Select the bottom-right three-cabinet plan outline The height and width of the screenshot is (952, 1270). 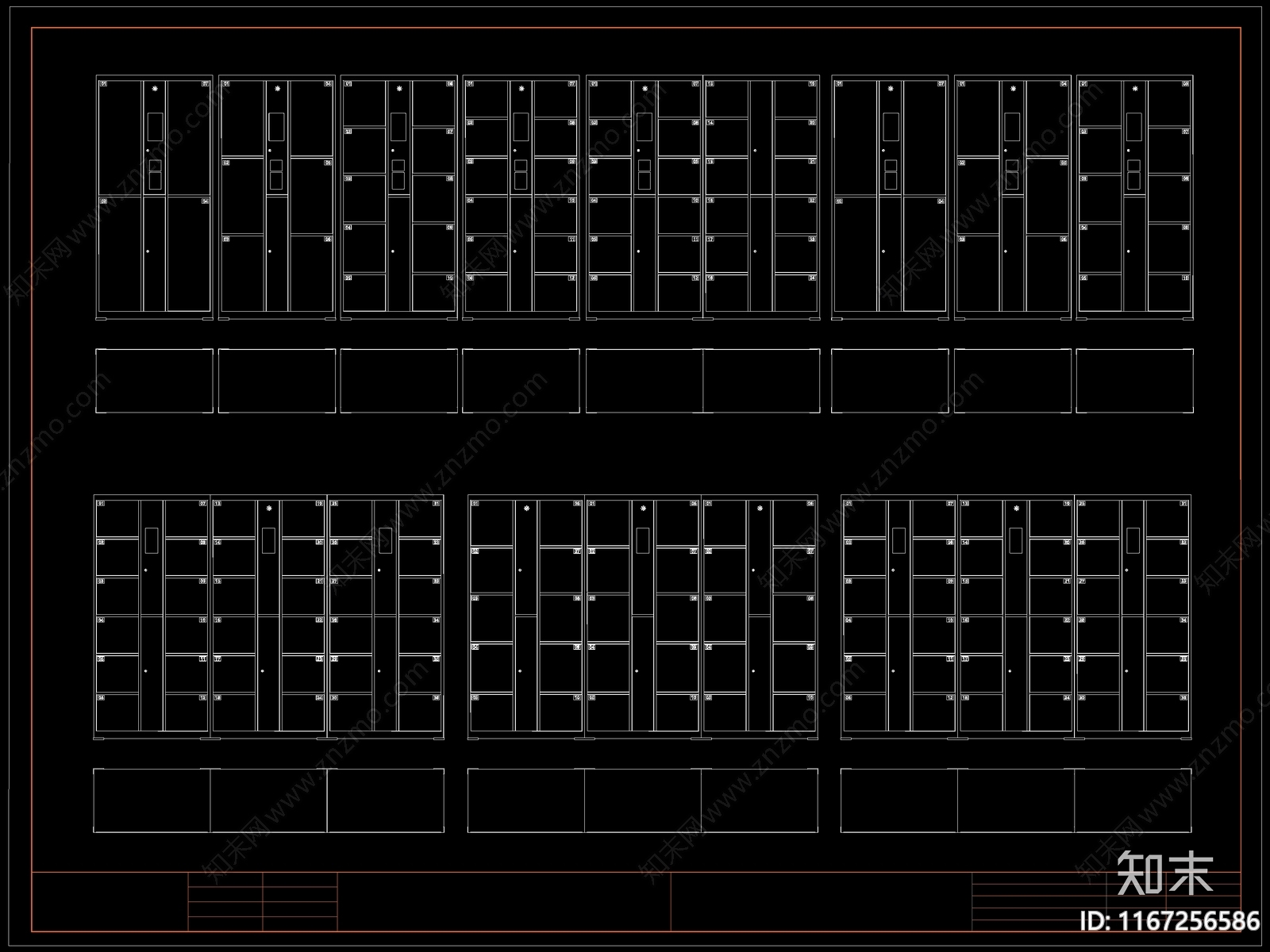coord(1016,800)
